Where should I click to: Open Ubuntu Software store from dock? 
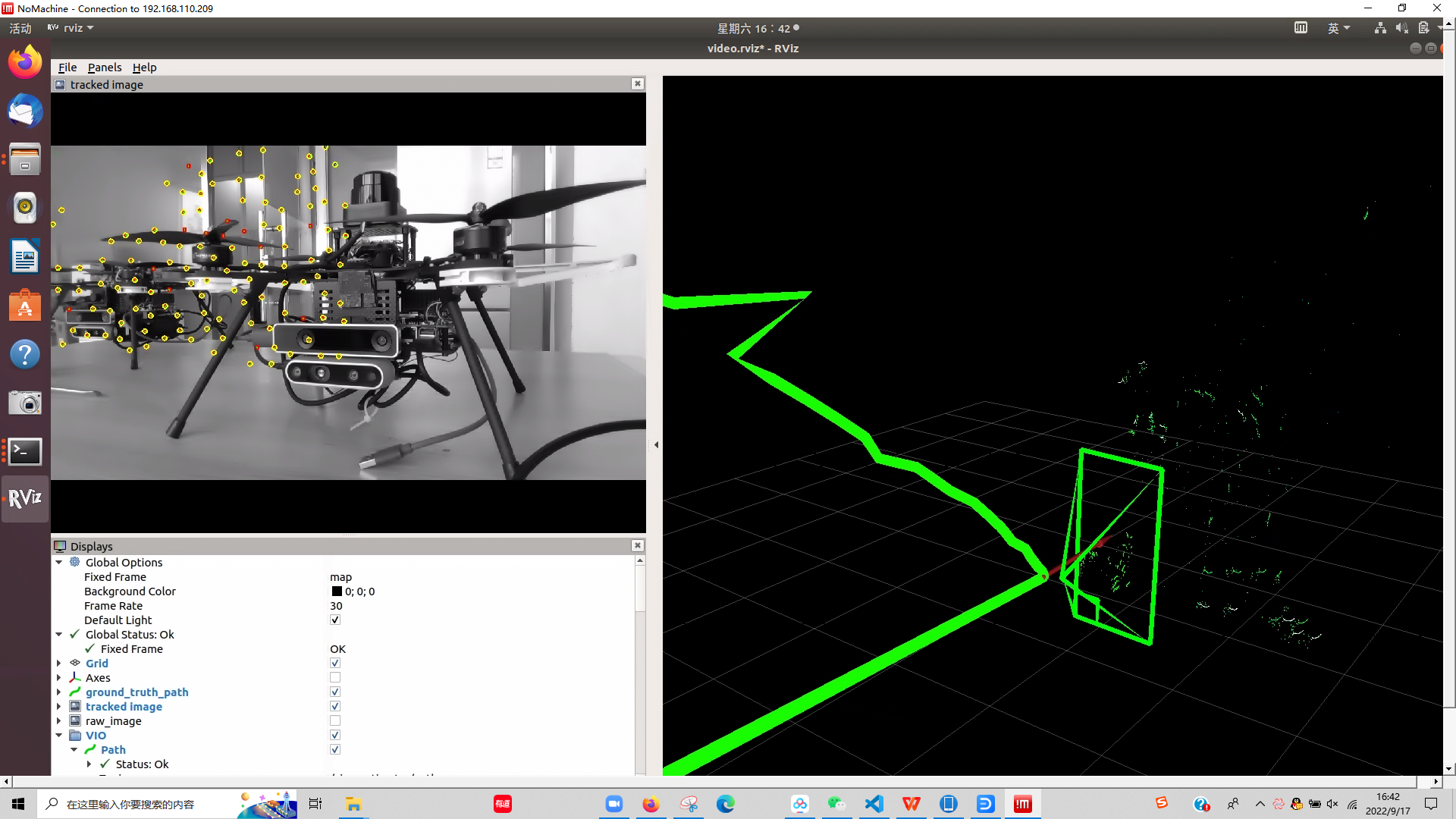(x=25, y=306)
